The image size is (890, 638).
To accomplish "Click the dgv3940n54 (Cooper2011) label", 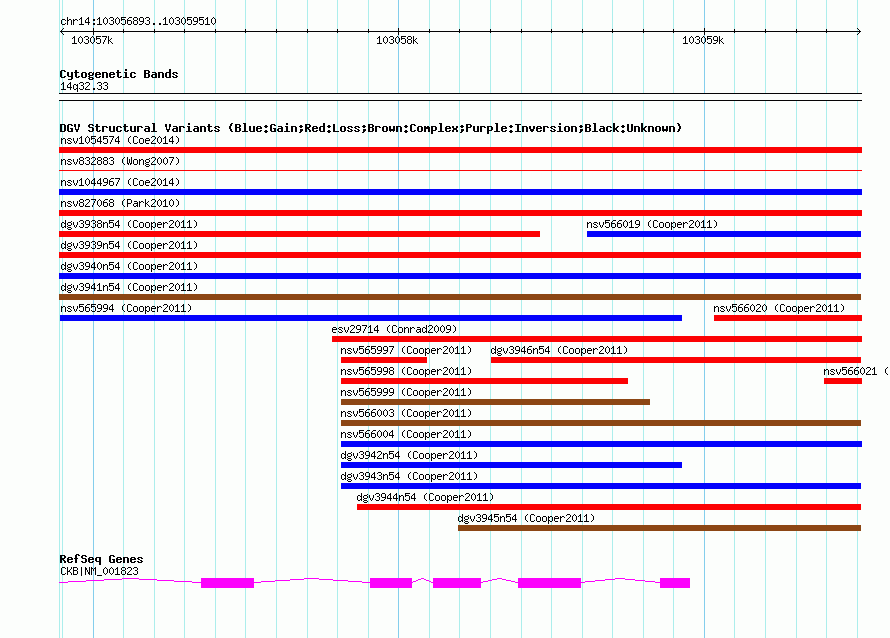I will click(129, 266).
